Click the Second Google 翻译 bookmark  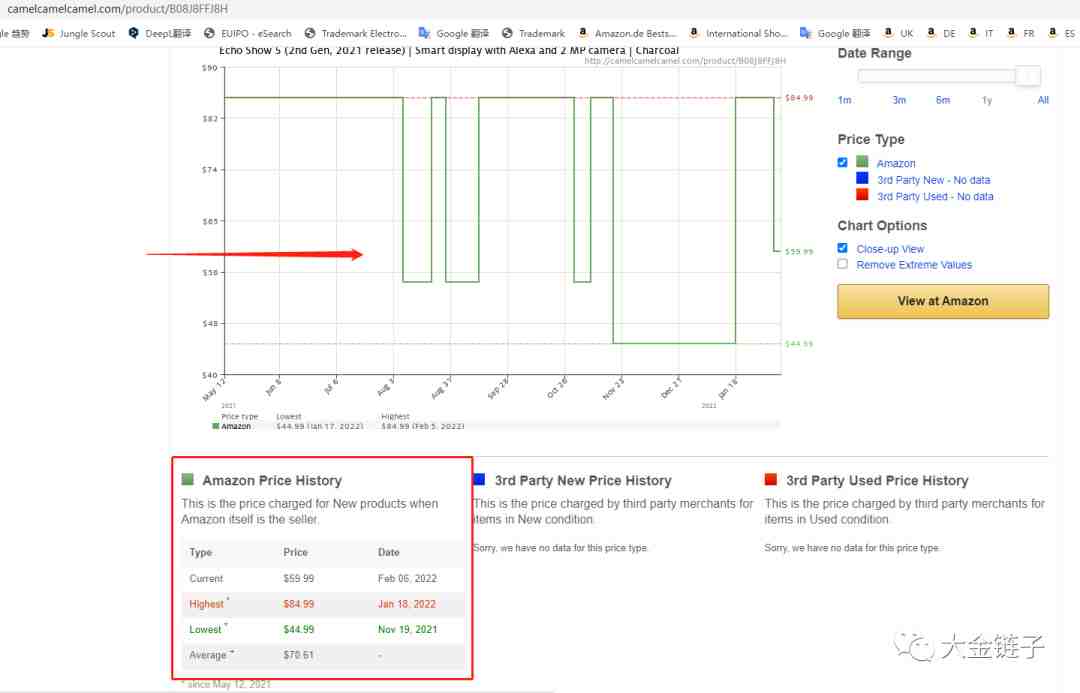pos(835,33)
